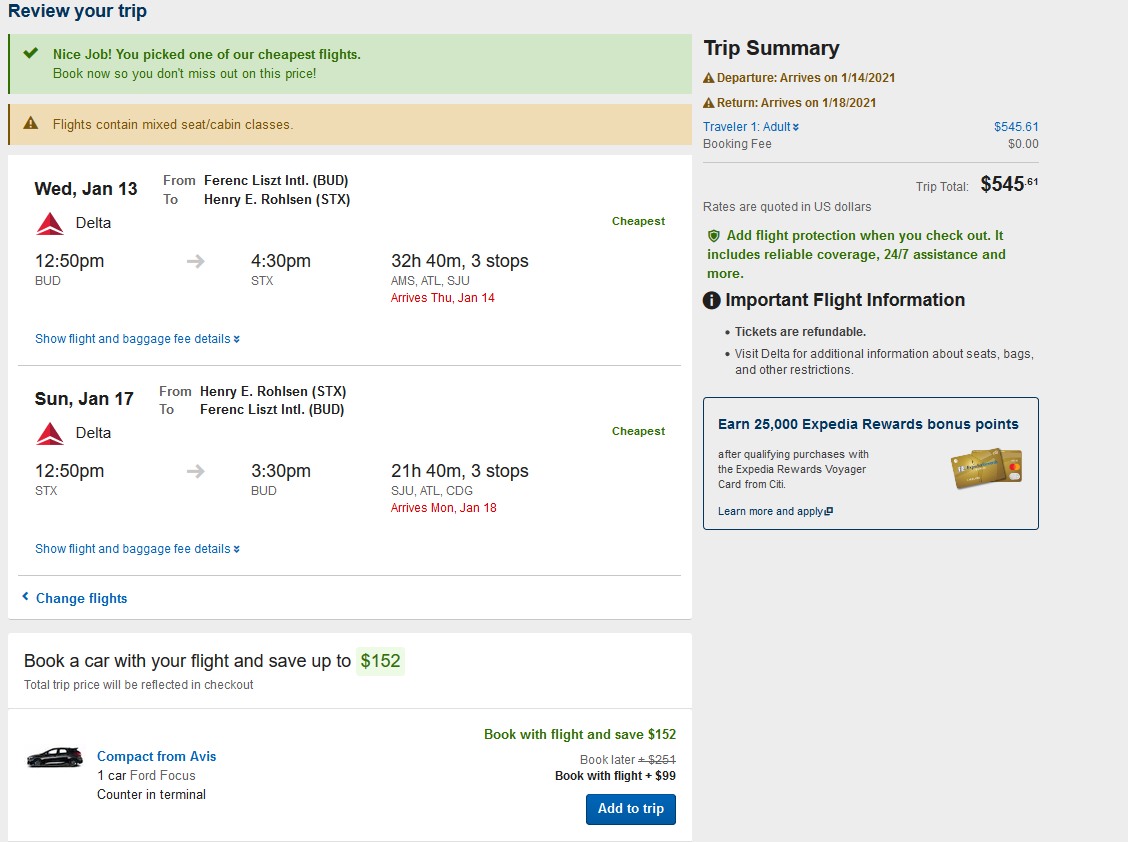Expand flight and baggage fee details for Jan 13

click(x=137, y=339)
